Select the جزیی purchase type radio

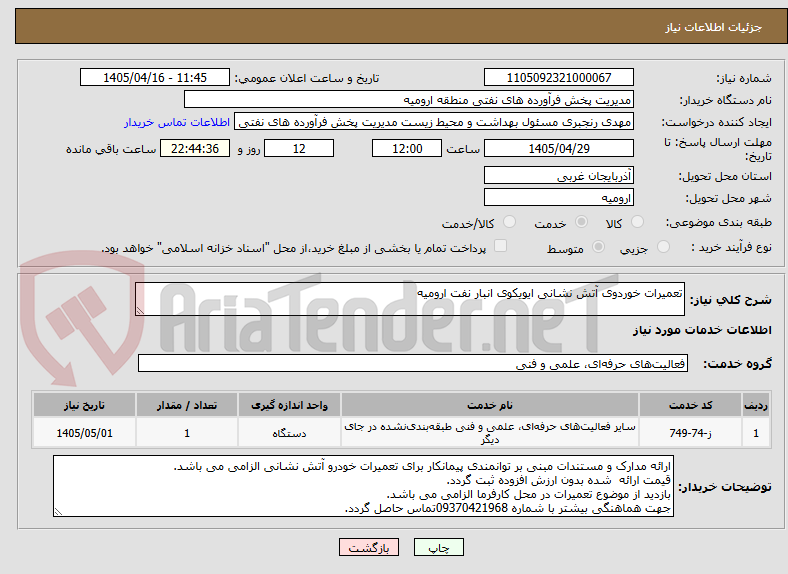663,246
